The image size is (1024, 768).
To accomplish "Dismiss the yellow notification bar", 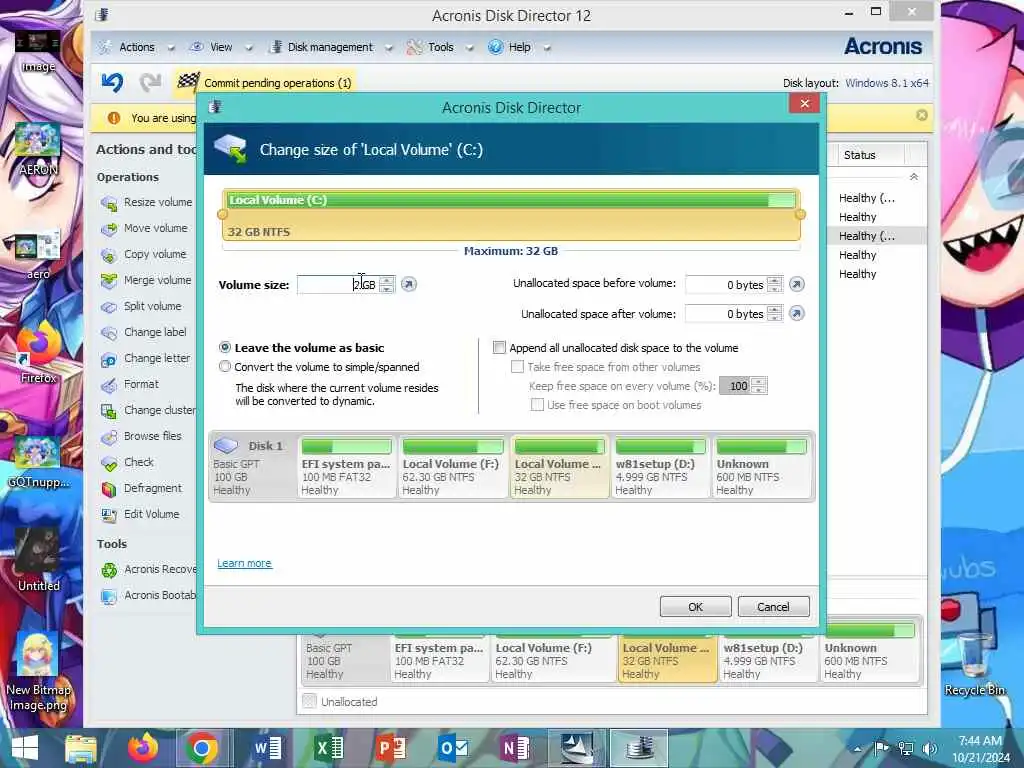I will tap(921, 115).
